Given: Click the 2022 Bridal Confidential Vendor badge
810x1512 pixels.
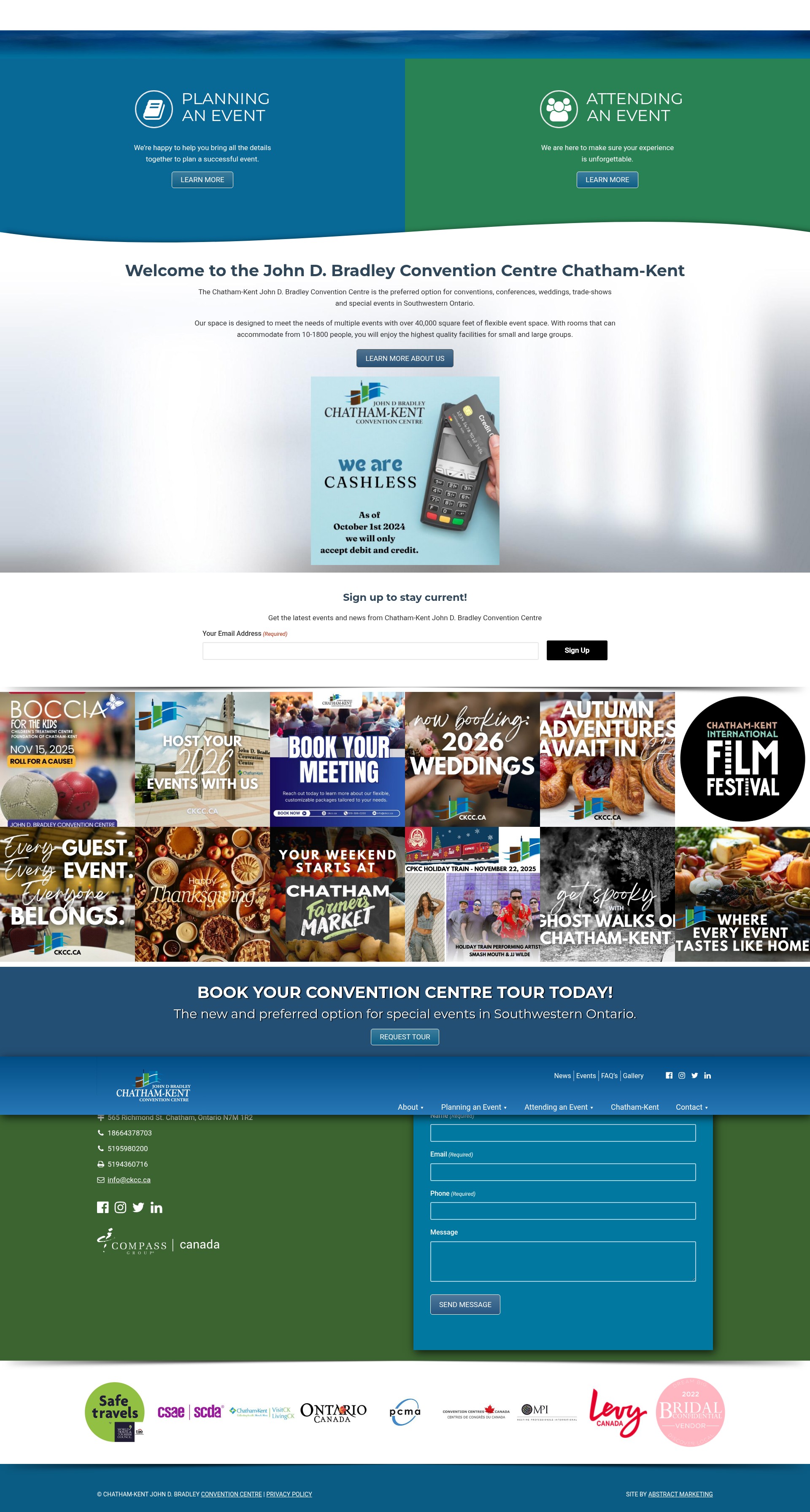Looking at the screenshot, I should point(690,1412).
